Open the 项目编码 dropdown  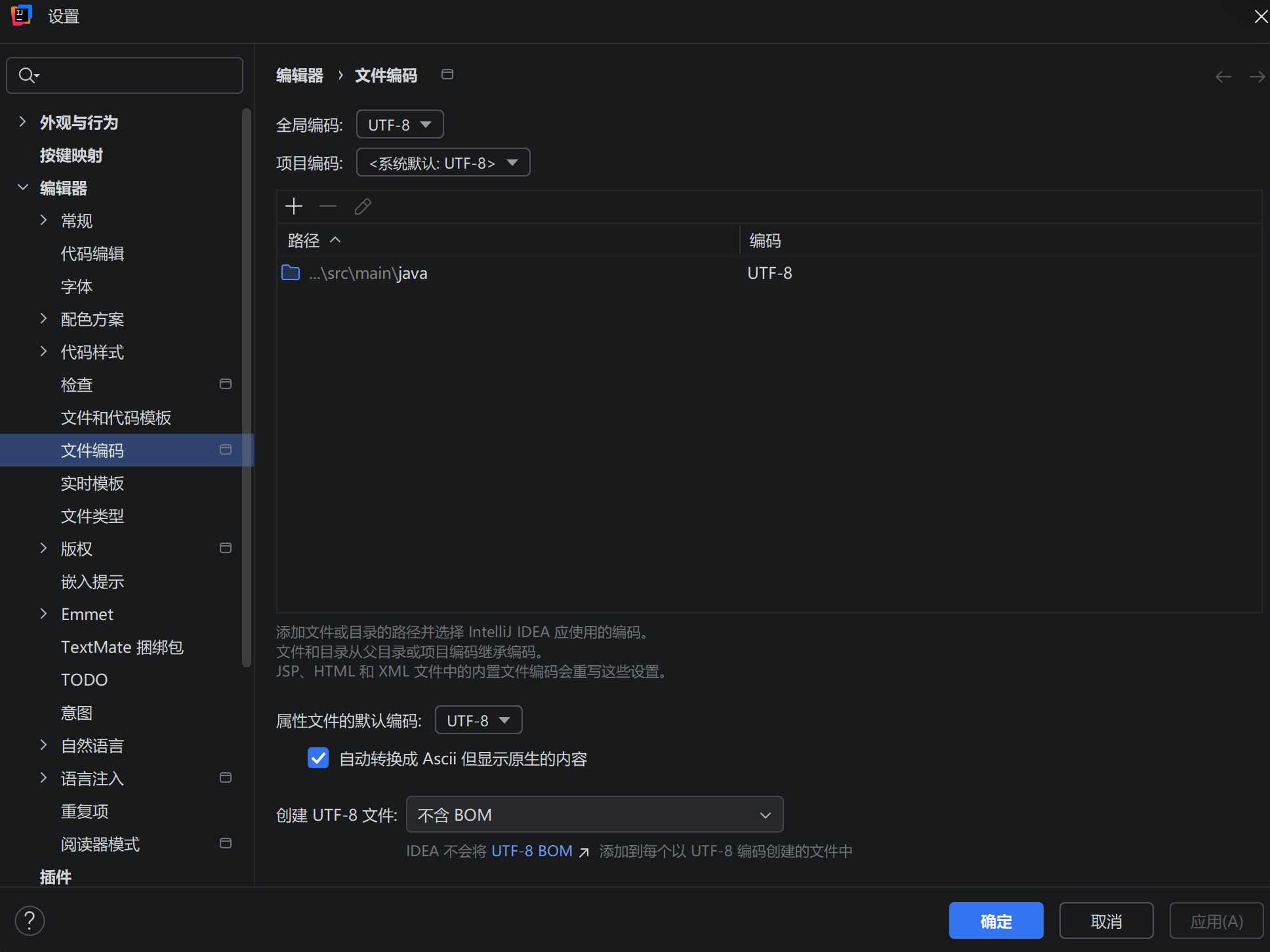pyautogui.click(x=443, y=163)
